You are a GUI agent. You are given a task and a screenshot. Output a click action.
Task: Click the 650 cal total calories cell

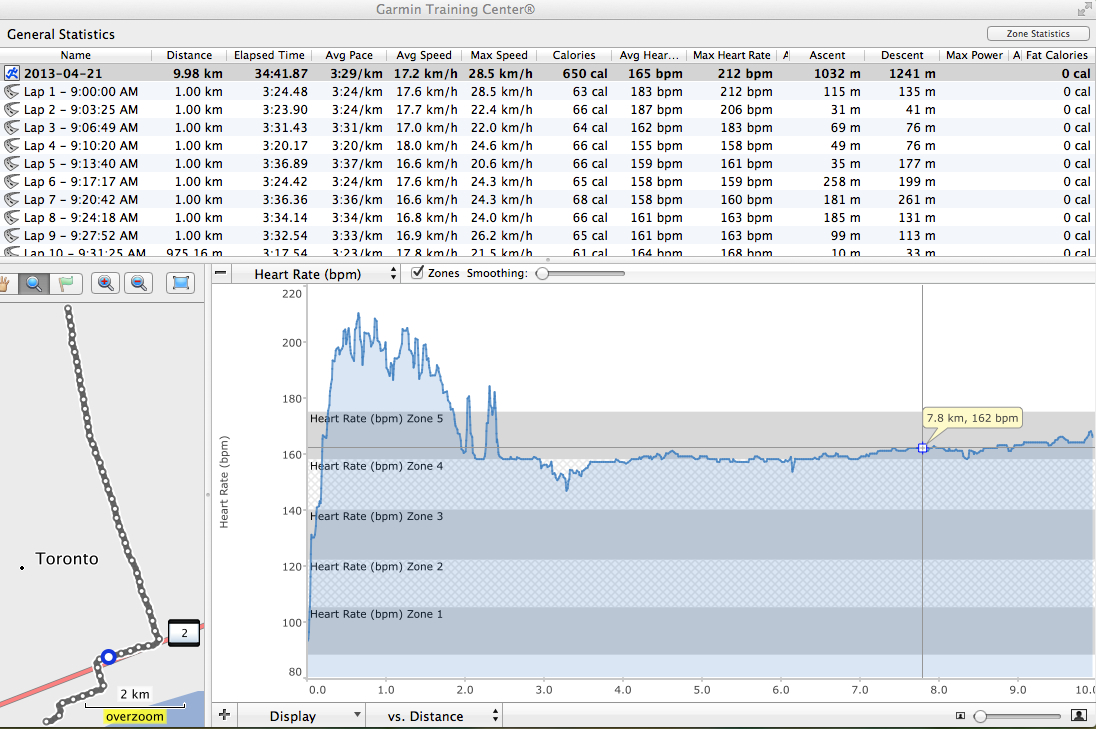pyautogui.click(x=585, y=73)
